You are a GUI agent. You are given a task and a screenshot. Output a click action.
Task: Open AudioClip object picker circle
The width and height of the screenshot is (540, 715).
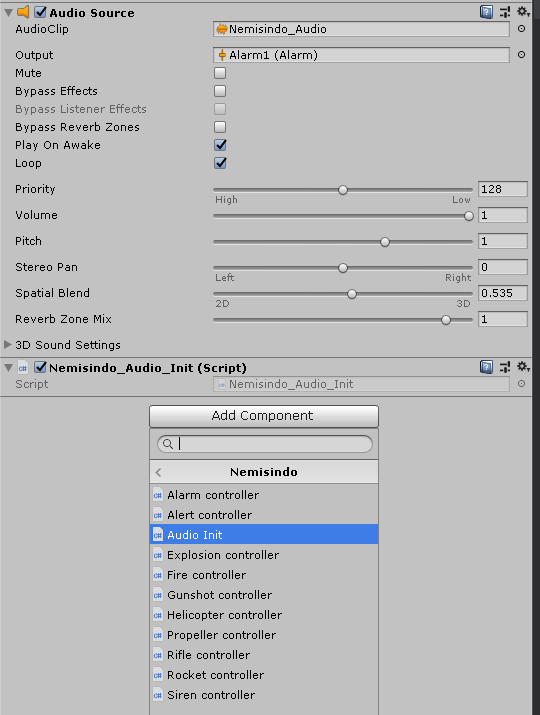tap(521, 29)
